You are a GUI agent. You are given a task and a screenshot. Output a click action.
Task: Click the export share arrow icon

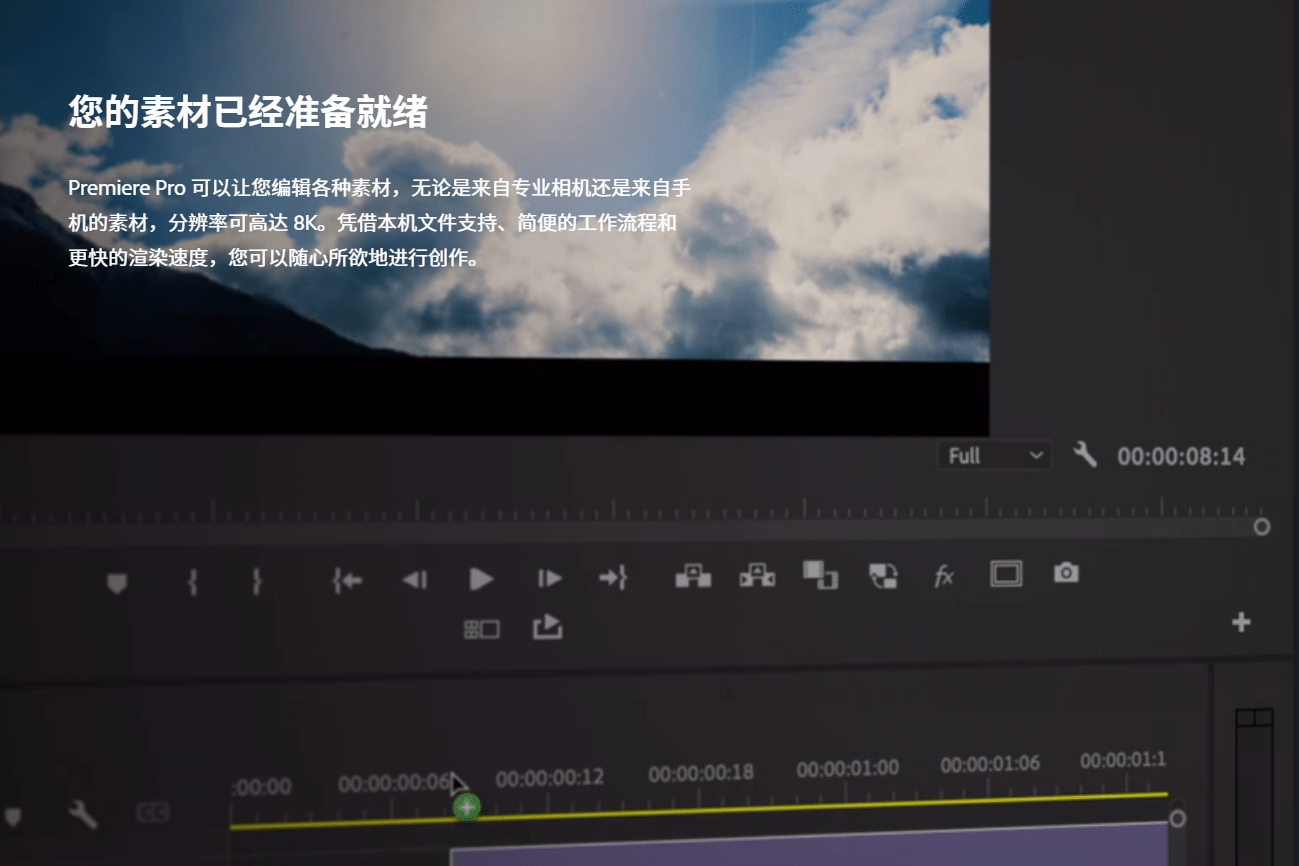[547, 627]
